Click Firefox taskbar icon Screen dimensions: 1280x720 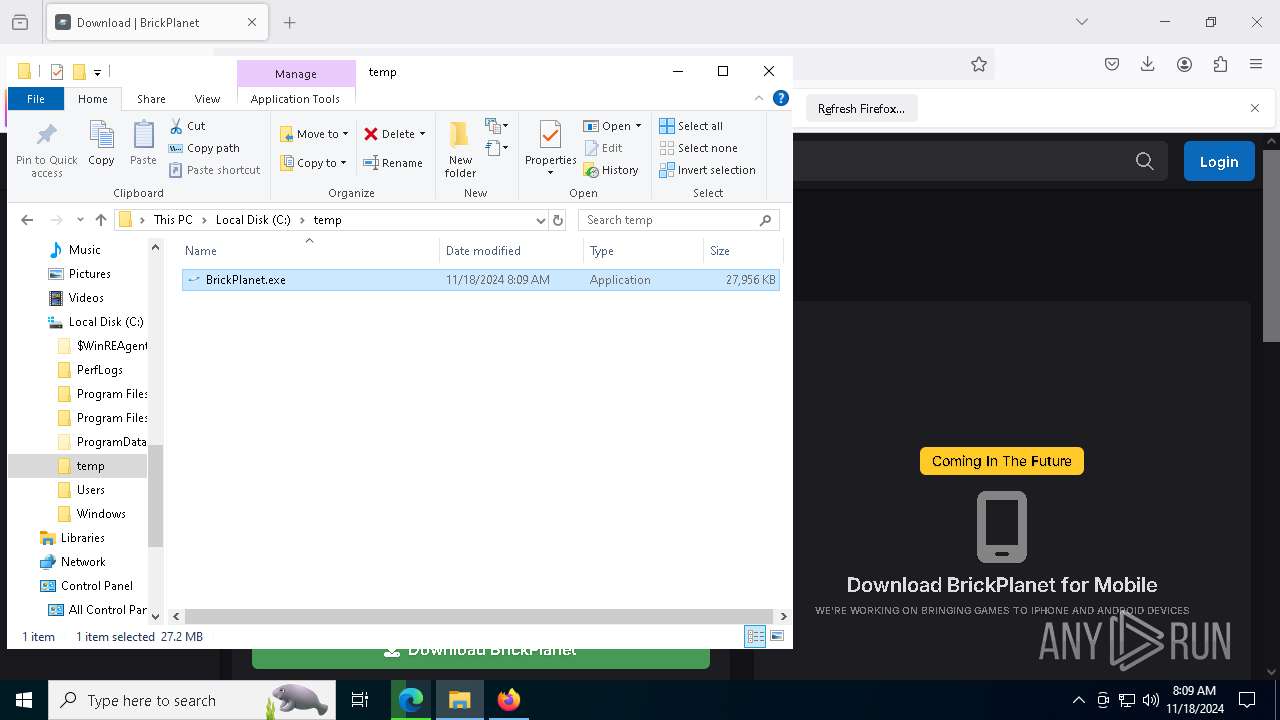click(x=509, y=700)
